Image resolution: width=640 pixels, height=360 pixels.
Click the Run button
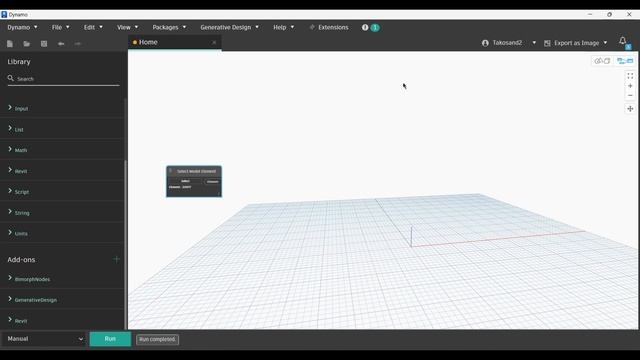click(110, 339)
